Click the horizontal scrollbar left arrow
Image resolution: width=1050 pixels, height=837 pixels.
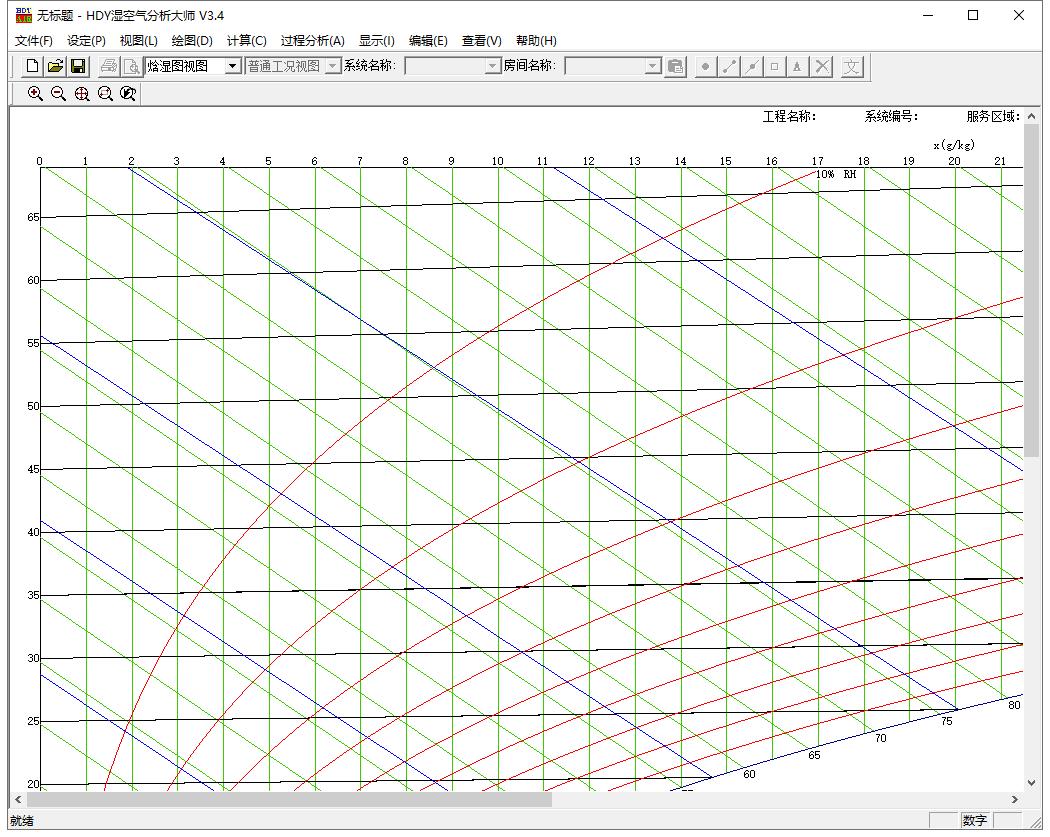(x=18, y=799)
